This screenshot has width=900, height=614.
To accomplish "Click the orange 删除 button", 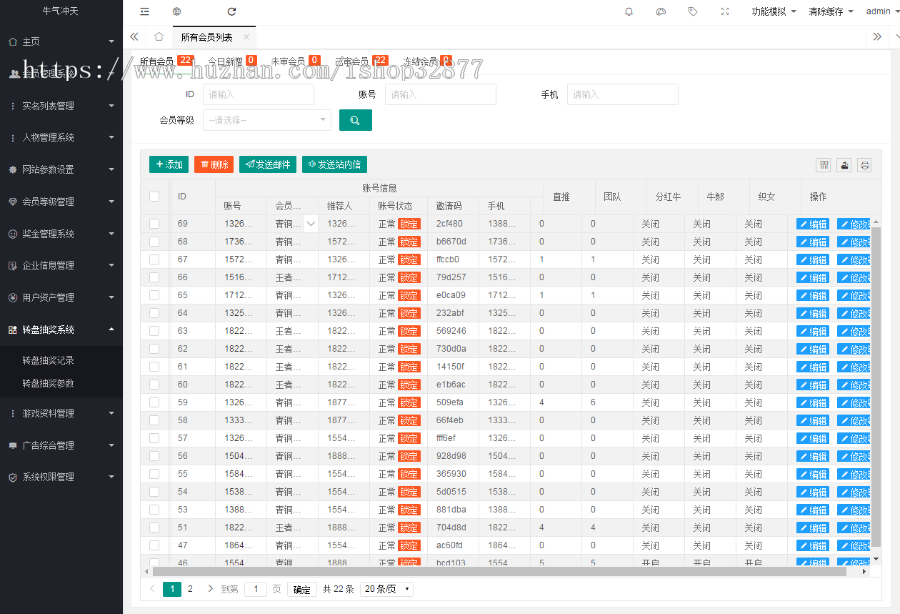I will click(x=214, y=165).
